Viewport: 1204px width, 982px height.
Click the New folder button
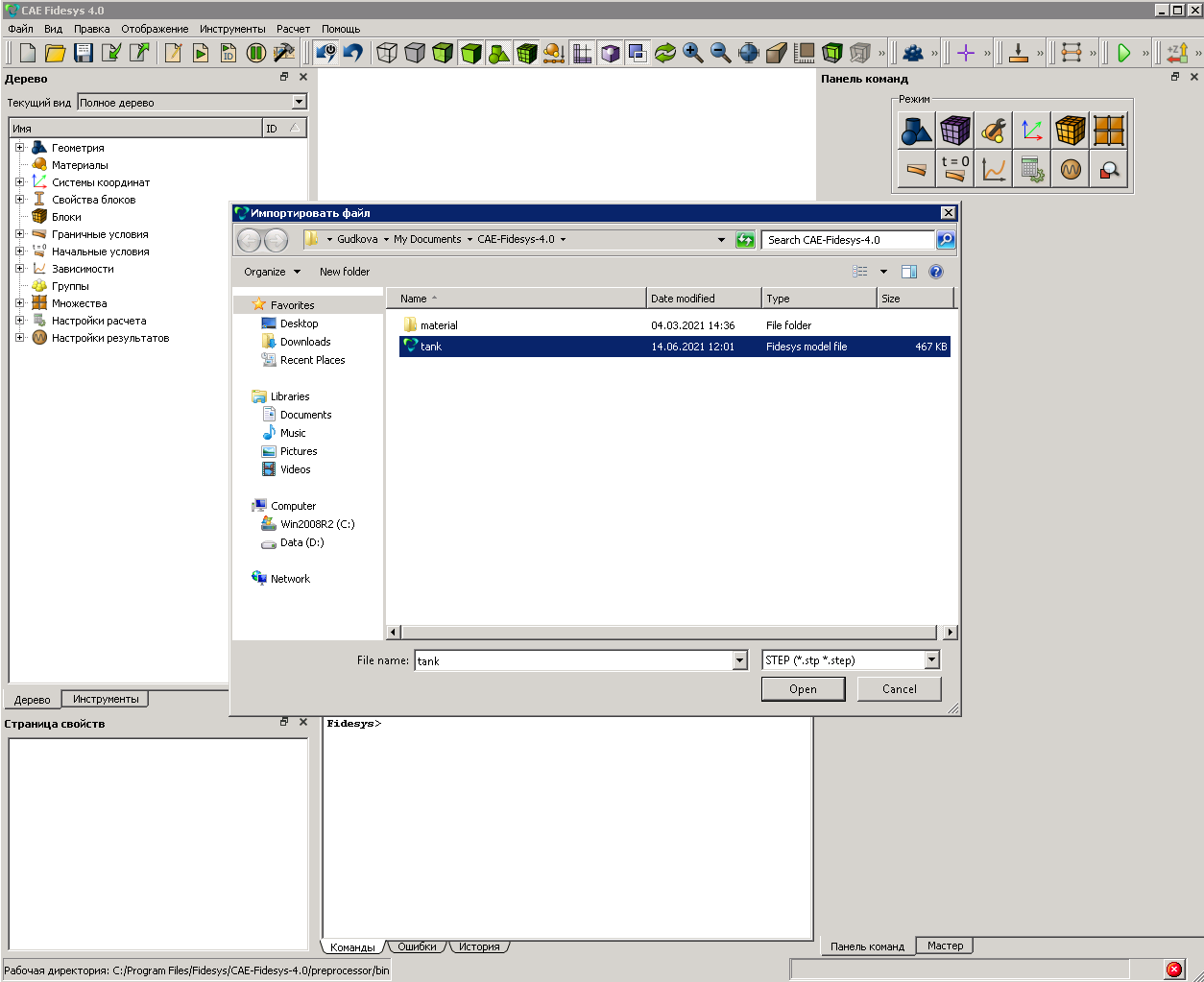pos(345,272)
